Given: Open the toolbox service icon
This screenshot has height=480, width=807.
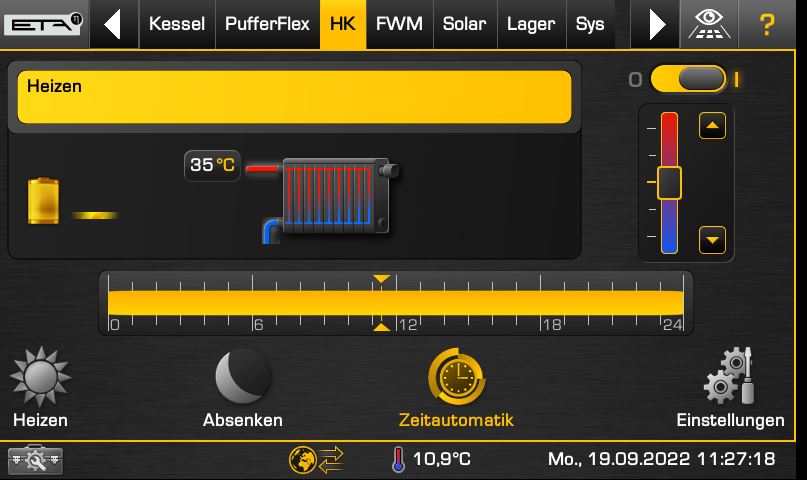Looking at the screenshot, I should (36, 459).
